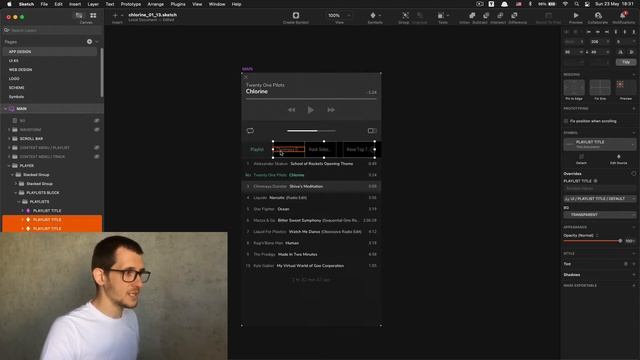Open the PLAYLIST TITLE symbol dropdown
640x360 pixels.
click(x=600, y=144)
